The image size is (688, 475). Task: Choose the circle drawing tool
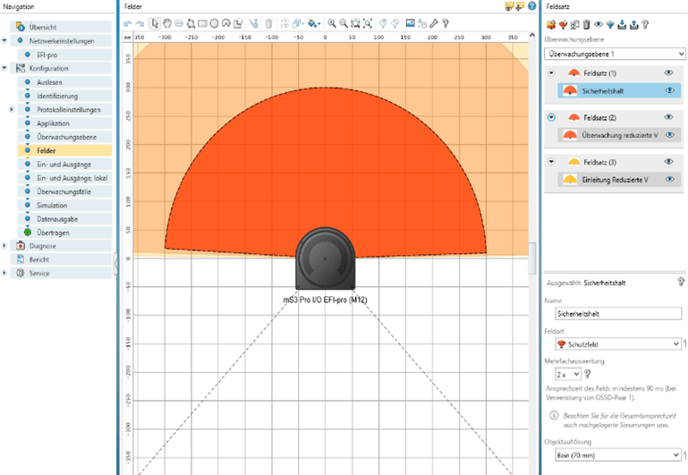click(215, 21)
